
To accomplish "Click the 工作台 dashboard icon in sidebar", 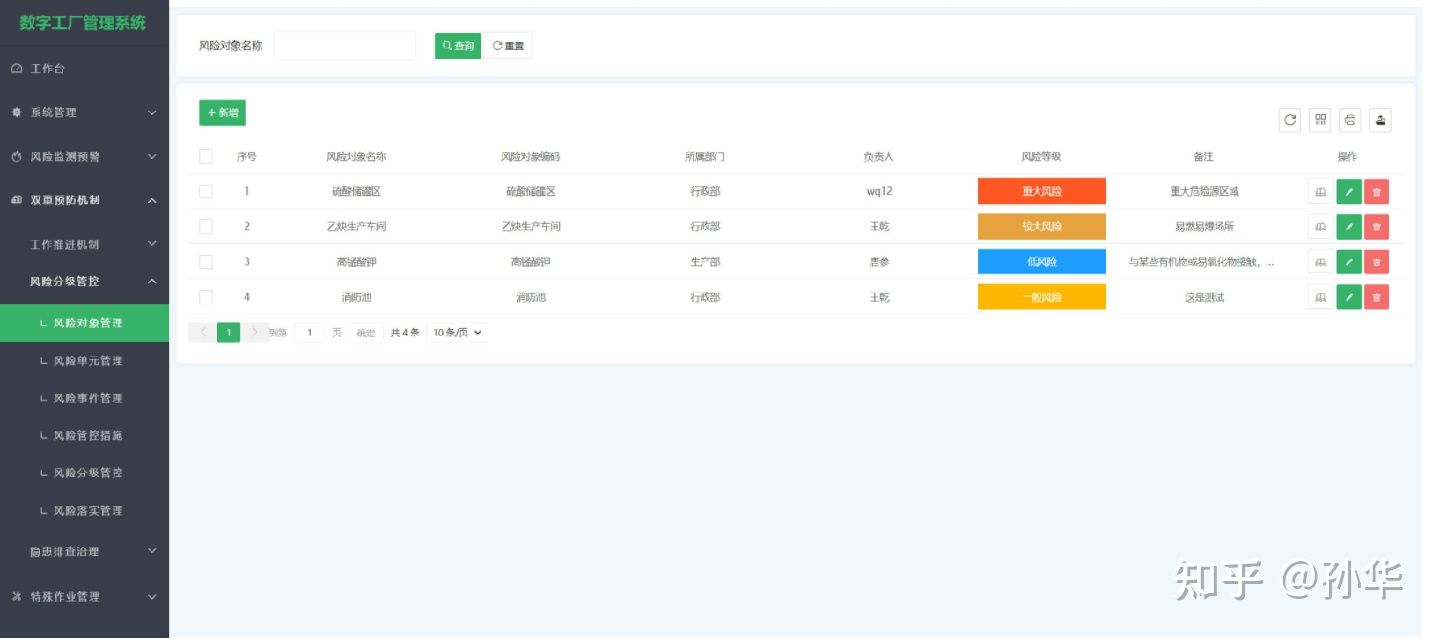I will [16, 69].
